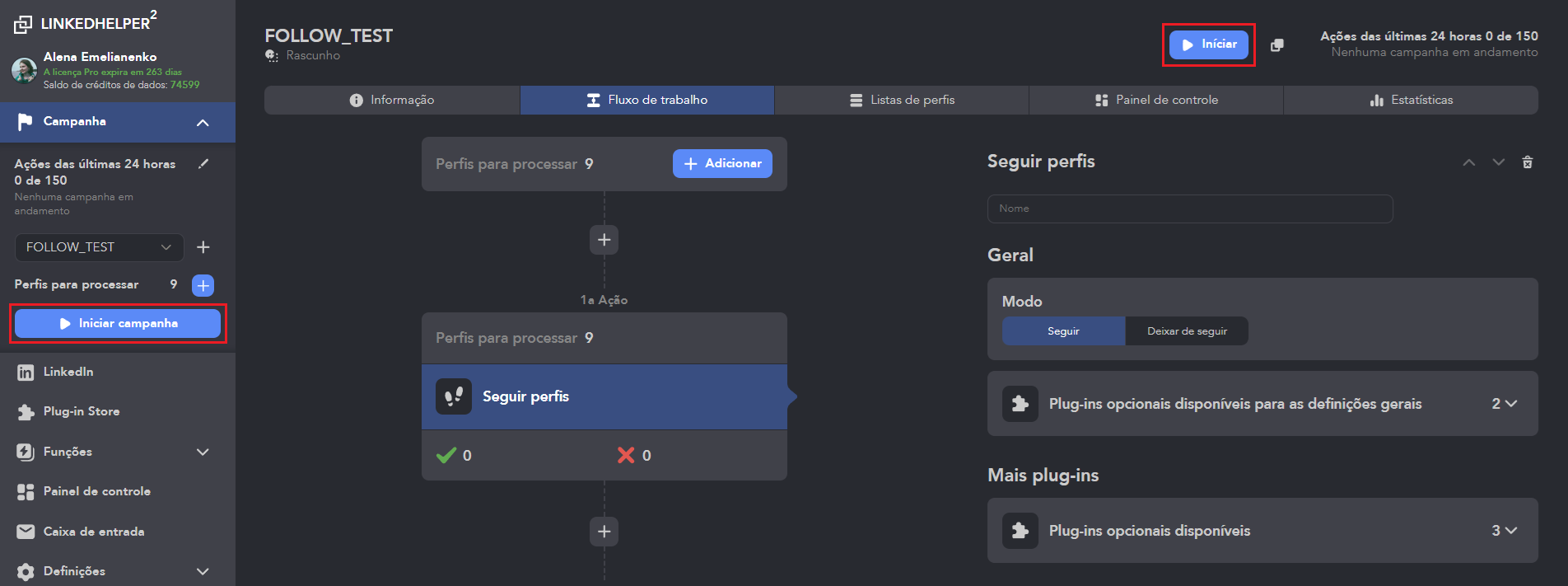Click the blue plus icon beside Perfis para processar
1568x586 pixels.
click(203, 285)
